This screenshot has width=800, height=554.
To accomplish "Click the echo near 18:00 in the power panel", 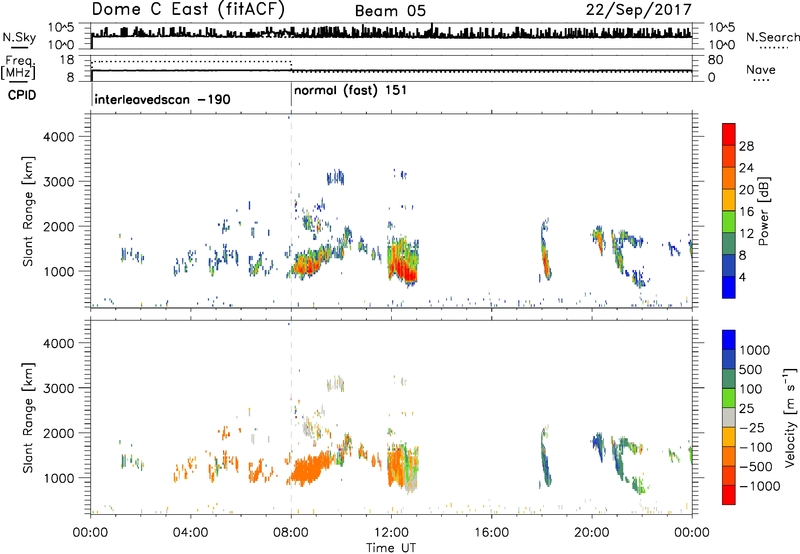I will (545, 250).
